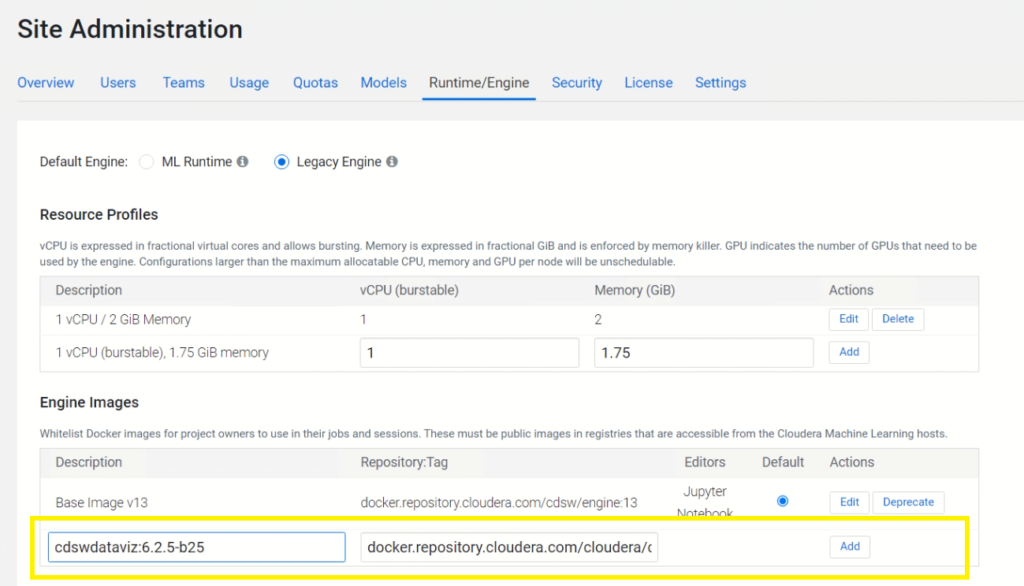
Task: Click the Repository:Tag field with docker.repository.cloudera.com
Action: [509, 547]
